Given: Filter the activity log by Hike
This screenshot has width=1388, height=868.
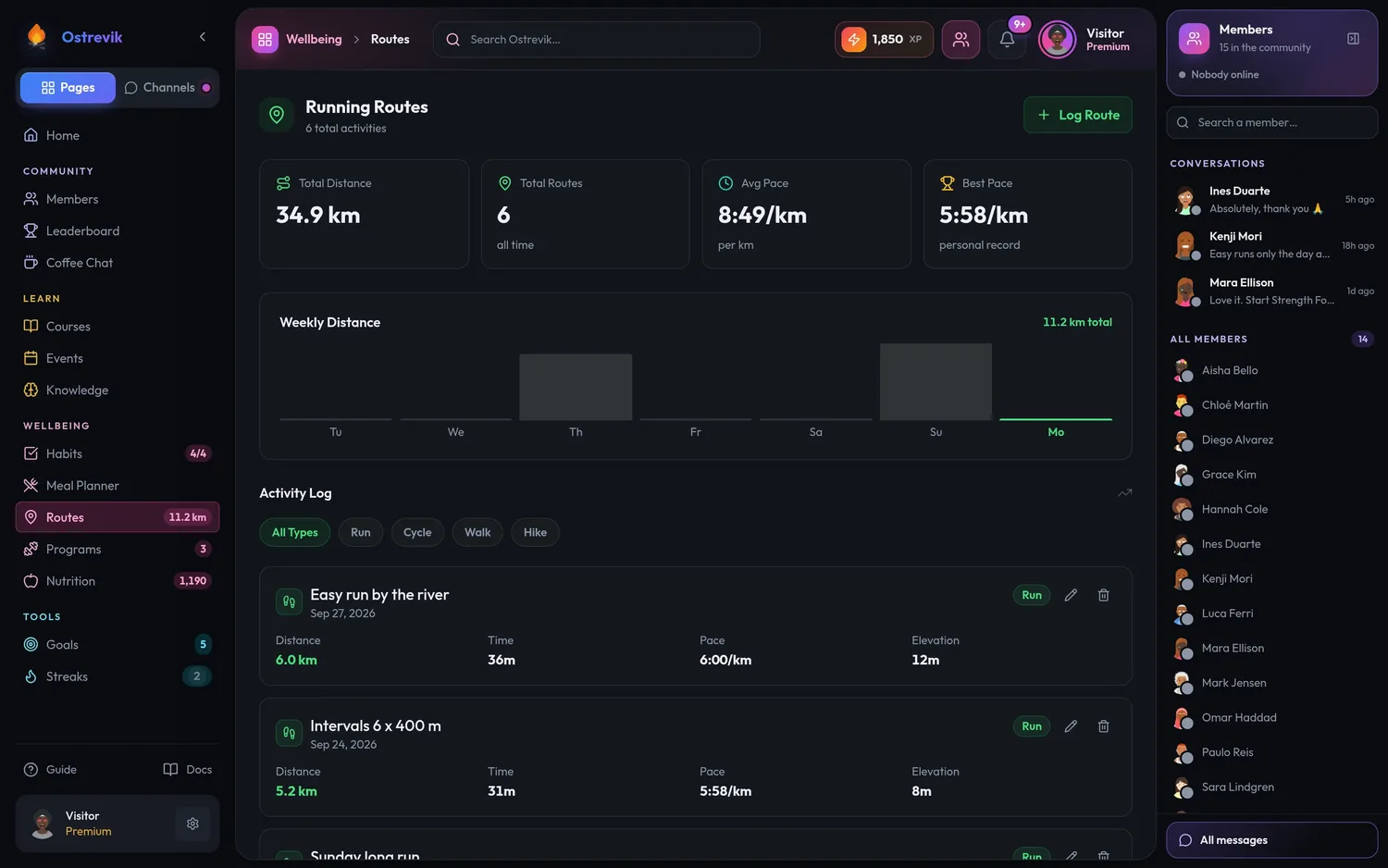Looking at the screenshot, I should click(535, 532).
